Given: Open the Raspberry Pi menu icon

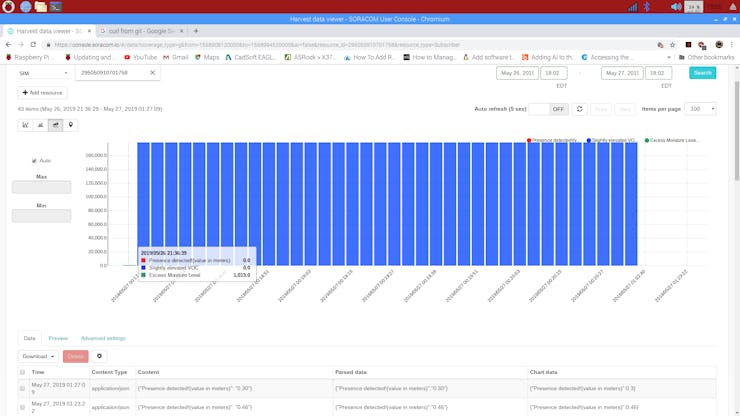Looking at the screenshot, I should 8,7.
